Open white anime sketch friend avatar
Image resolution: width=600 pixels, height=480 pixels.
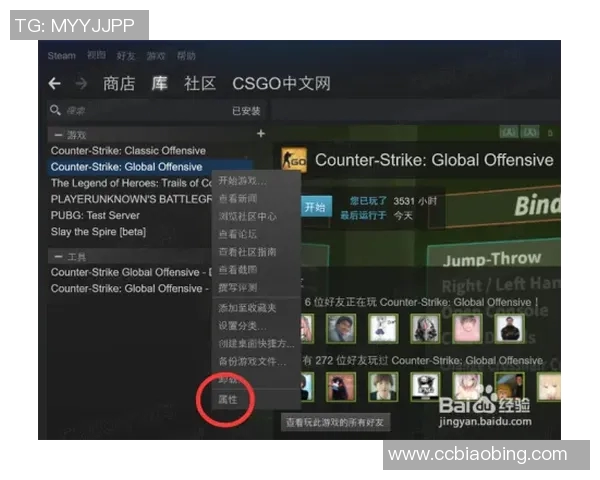coord(383,328)
